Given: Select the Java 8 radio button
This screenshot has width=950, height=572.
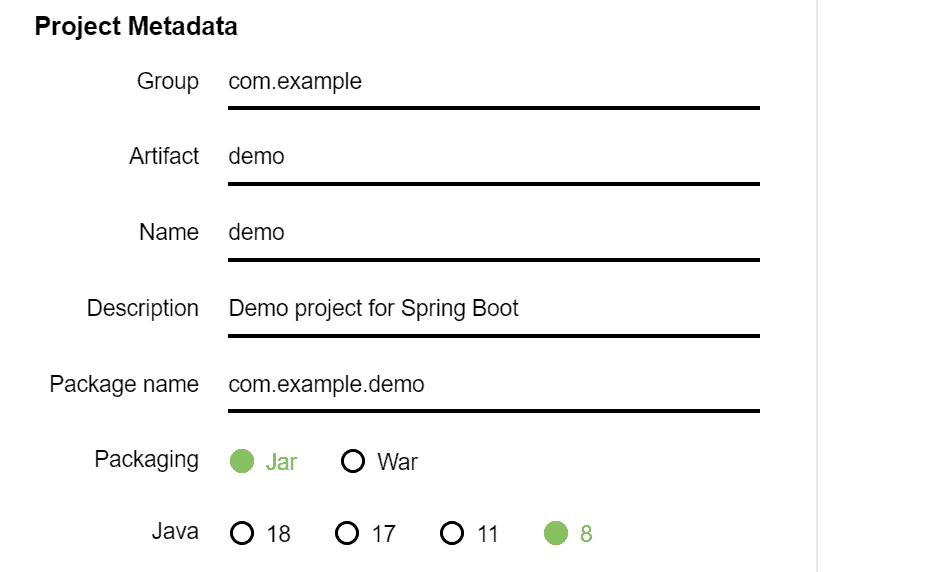Looking at the screenshot, I should click(x=556, y=533).
